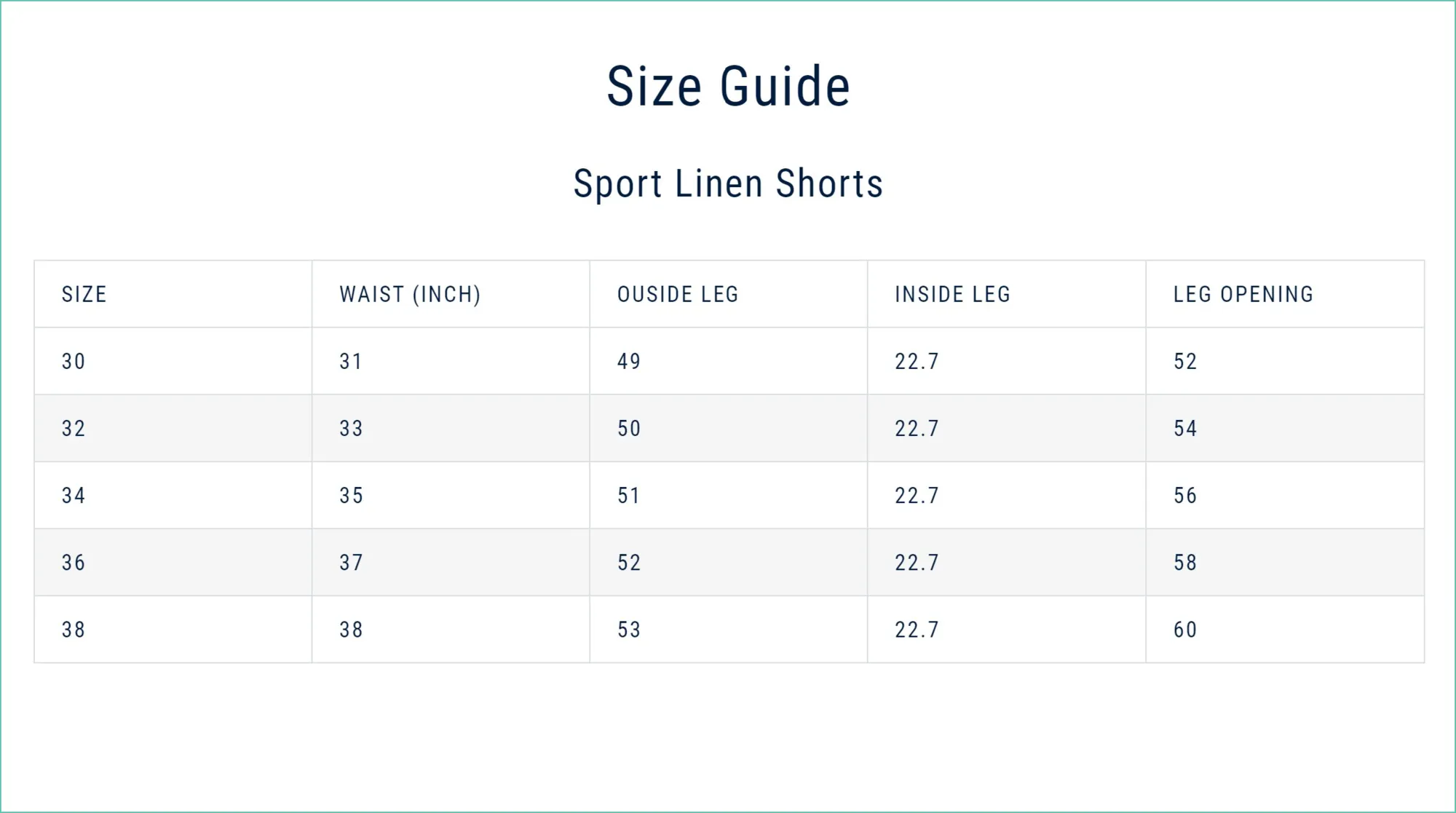Screen dimensions: 1456x813
Task: Click size 32 row label
Action: pyautogui.click(x=74, y=428)
